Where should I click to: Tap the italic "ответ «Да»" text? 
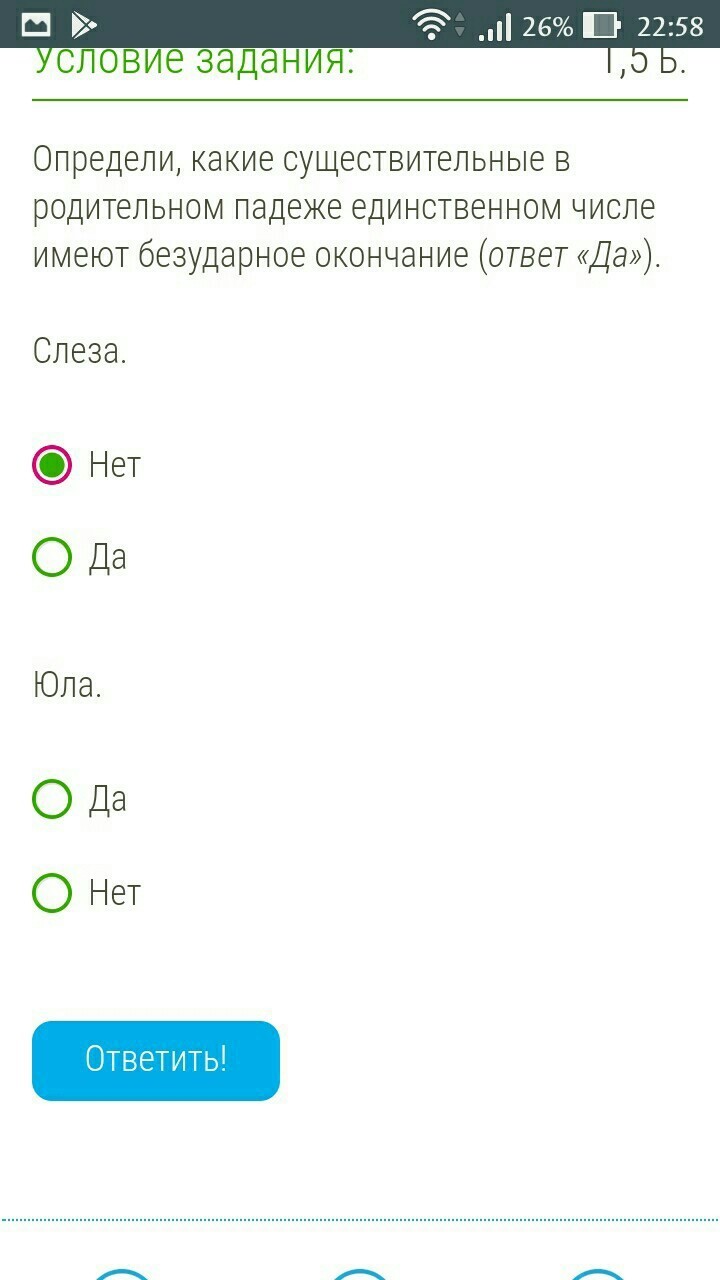click(x=565, y=257)
